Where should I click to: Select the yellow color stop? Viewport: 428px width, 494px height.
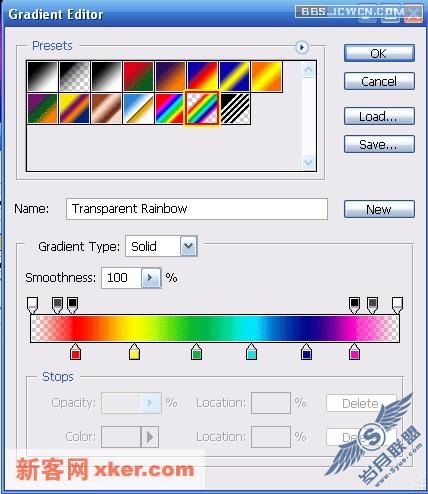click(134, 352)
